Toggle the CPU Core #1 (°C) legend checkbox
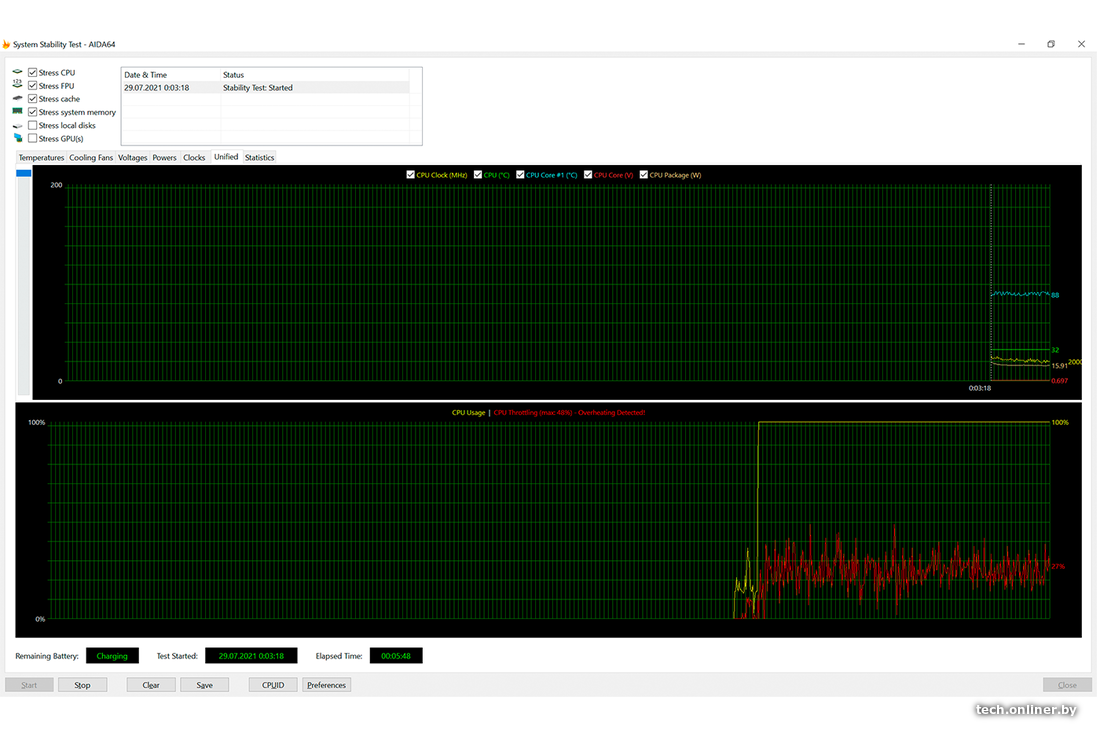 (x=521, y=175)
